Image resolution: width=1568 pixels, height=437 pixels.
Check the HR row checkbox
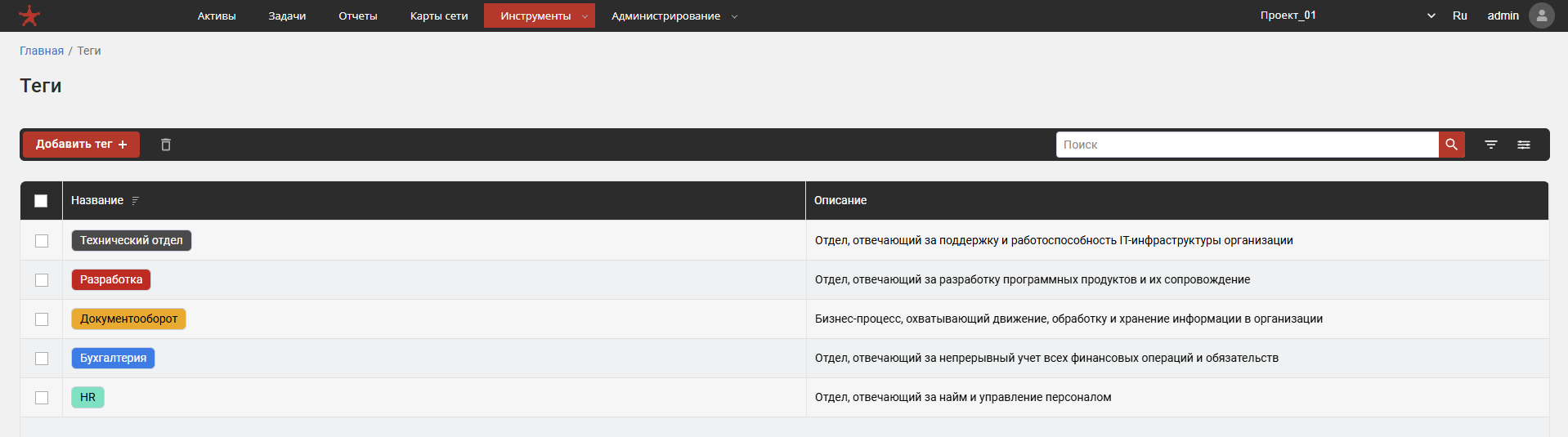pos(42,398)
